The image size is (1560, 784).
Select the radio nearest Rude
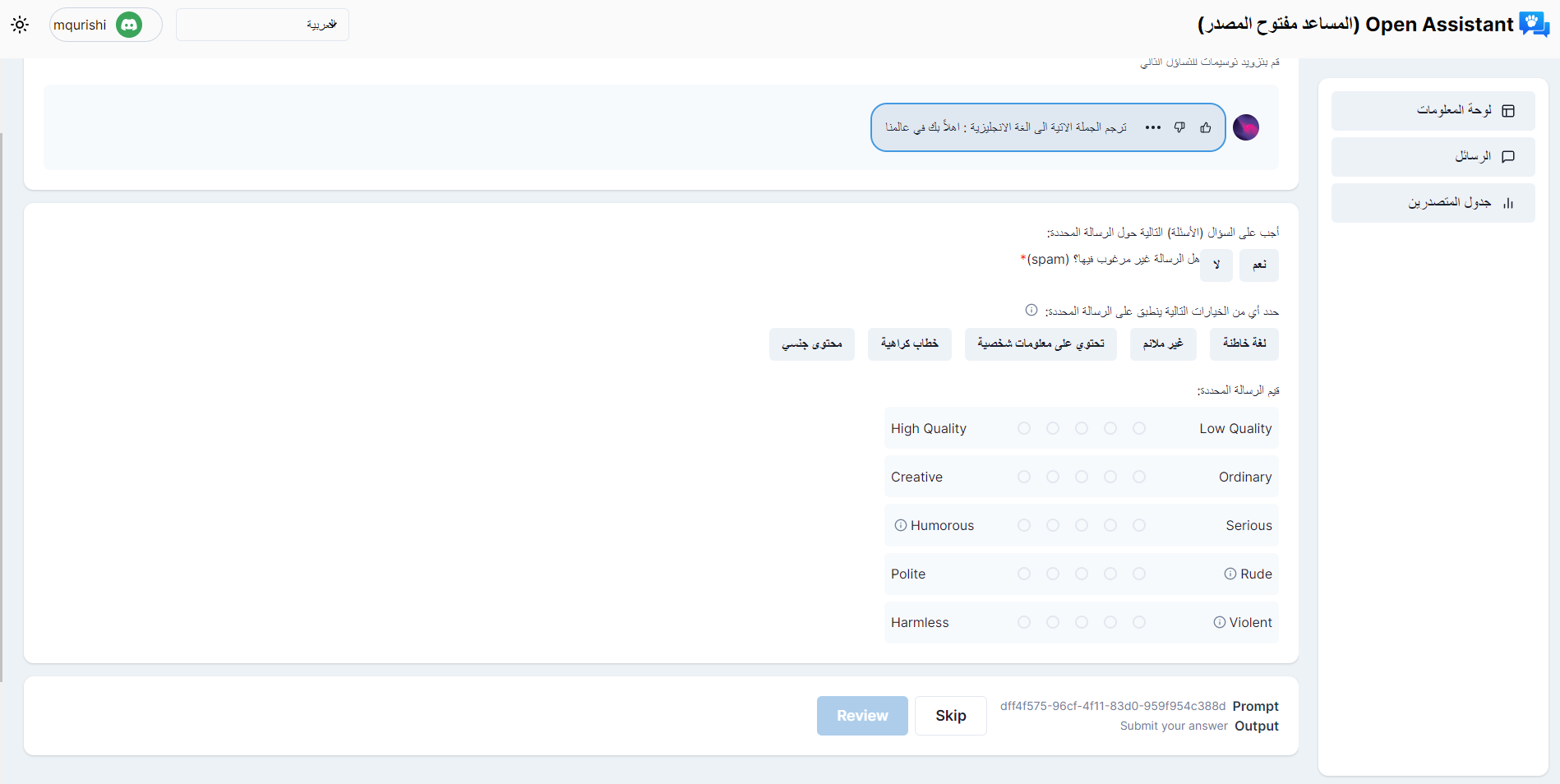click(1139, 574)
